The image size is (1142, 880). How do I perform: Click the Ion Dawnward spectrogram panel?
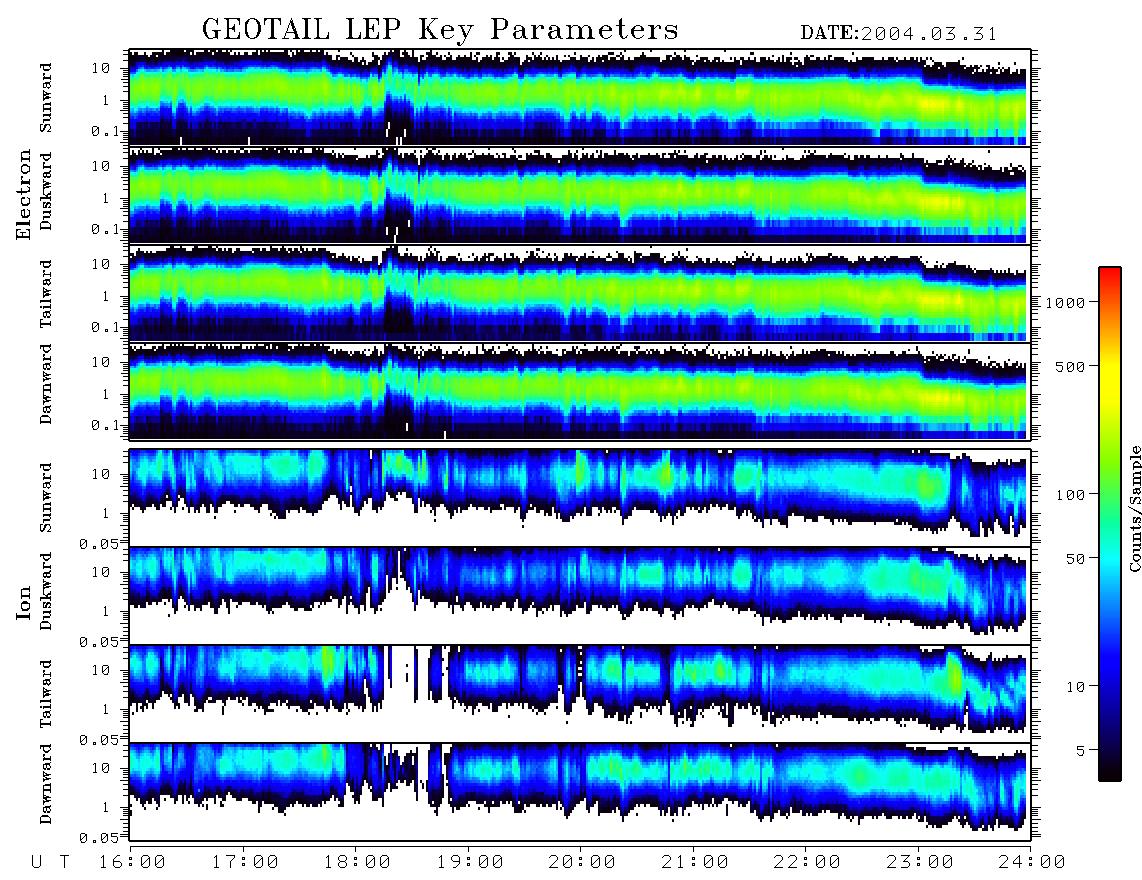[580, 792]
